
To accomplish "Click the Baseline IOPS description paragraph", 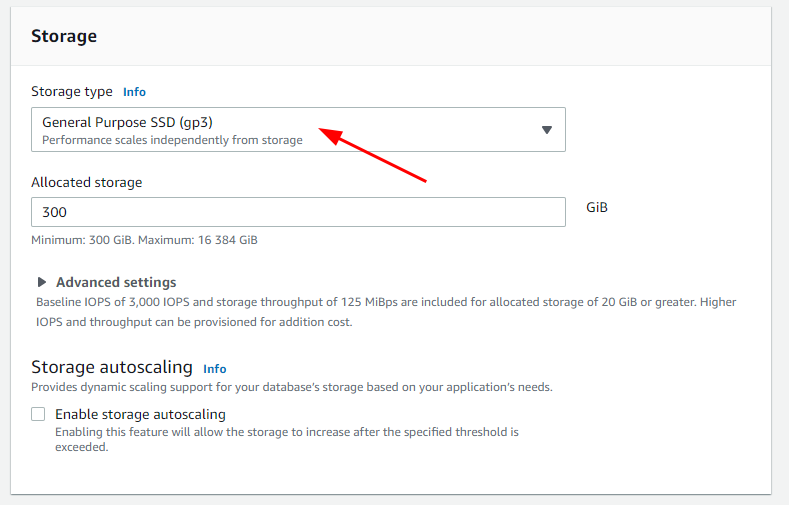I will [x=386, y=312].
